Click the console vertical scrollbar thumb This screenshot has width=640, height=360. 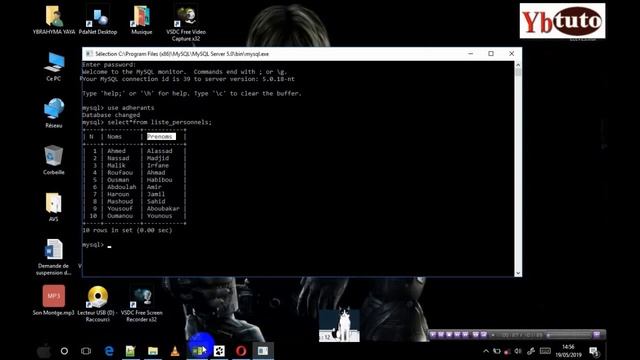click(518, 72)
